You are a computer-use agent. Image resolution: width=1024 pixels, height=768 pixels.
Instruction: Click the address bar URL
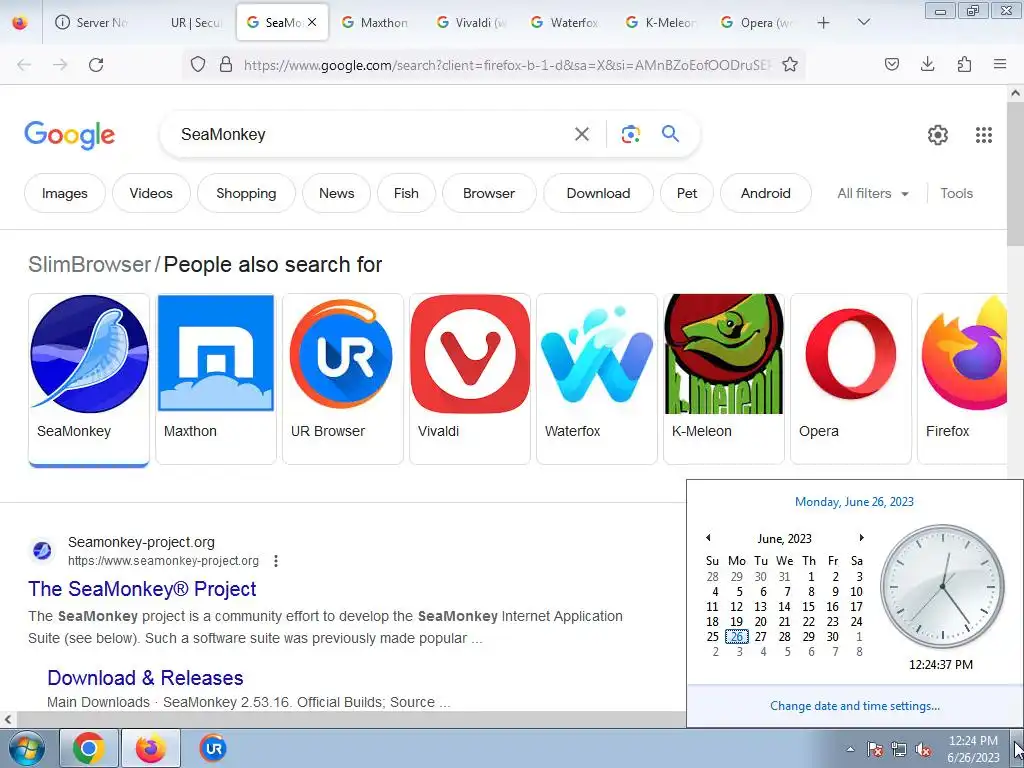coord(507,65)
